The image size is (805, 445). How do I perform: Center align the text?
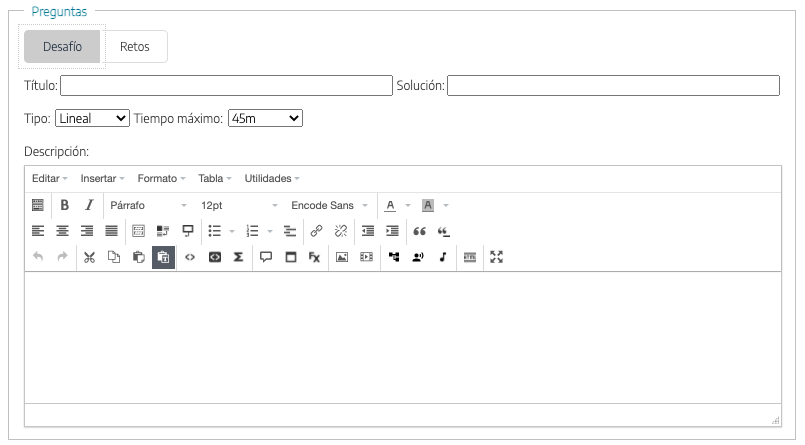pyautogui.click(x=63, y=231)
